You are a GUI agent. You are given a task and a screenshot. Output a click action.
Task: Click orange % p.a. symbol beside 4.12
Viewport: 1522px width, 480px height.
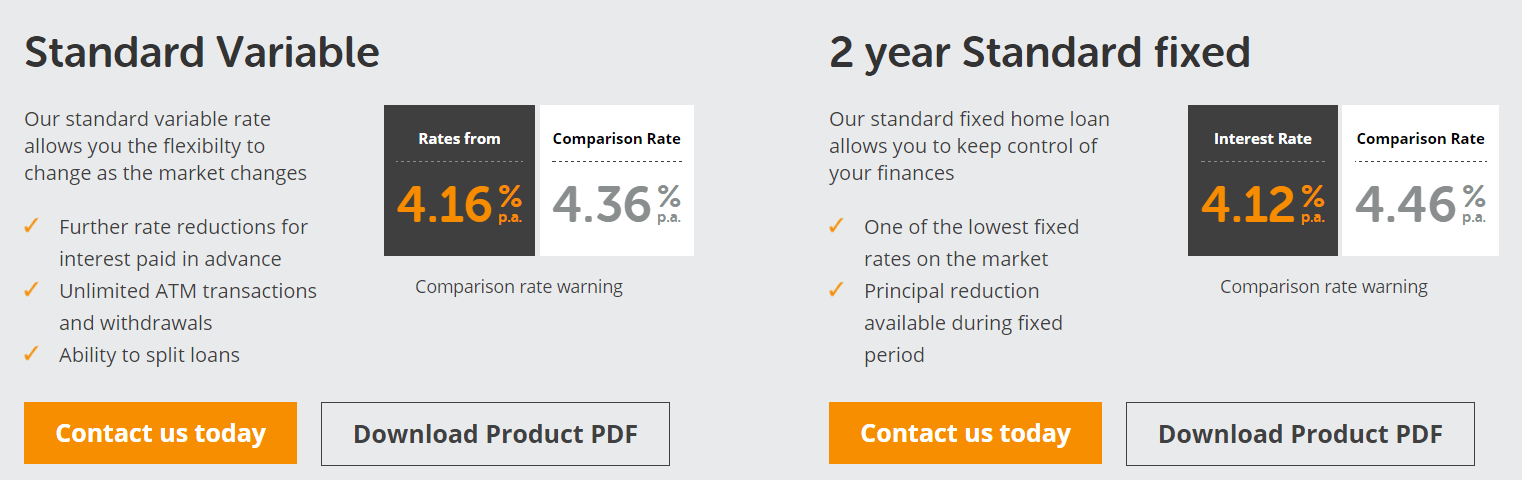point(1313,204)
